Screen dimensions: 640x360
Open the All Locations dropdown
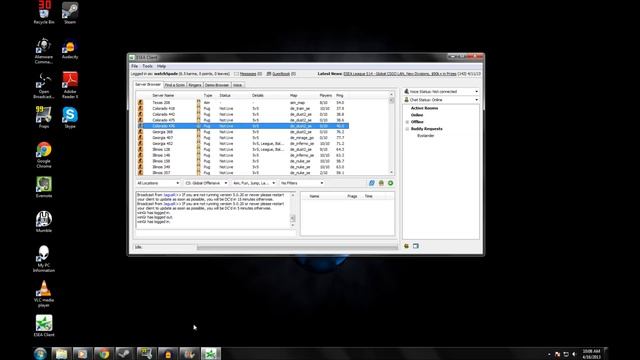pos(158,183)
